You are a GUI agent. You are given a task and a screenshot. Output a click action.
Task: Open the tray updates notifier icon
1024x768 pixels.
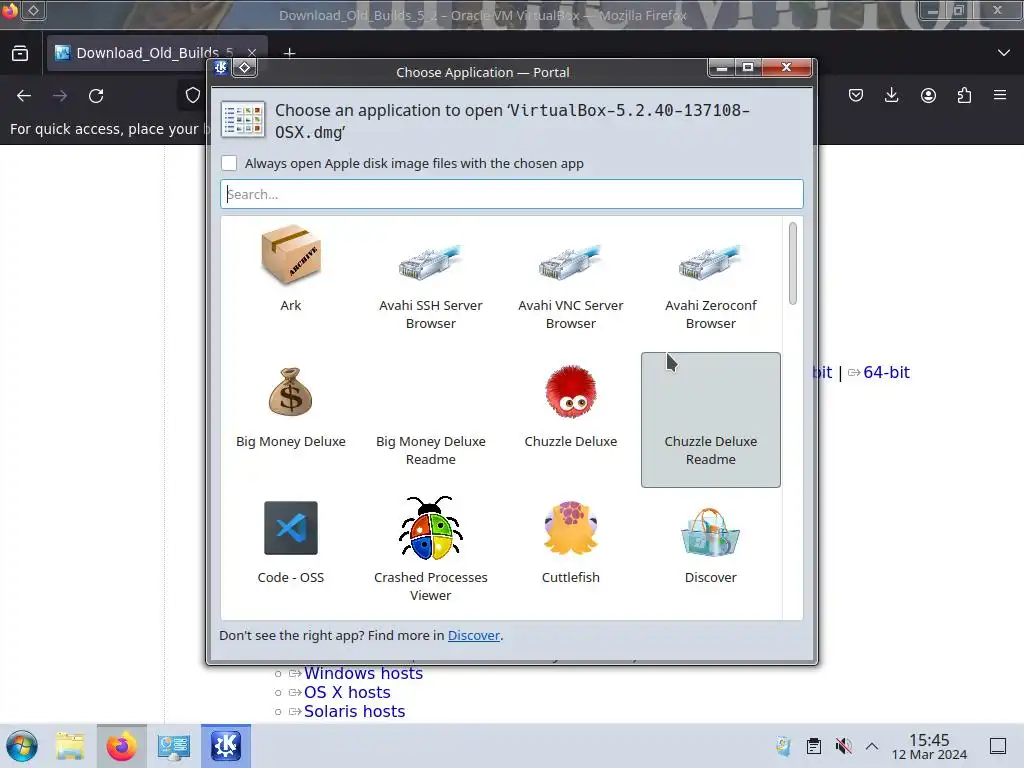tap(784, 746)
